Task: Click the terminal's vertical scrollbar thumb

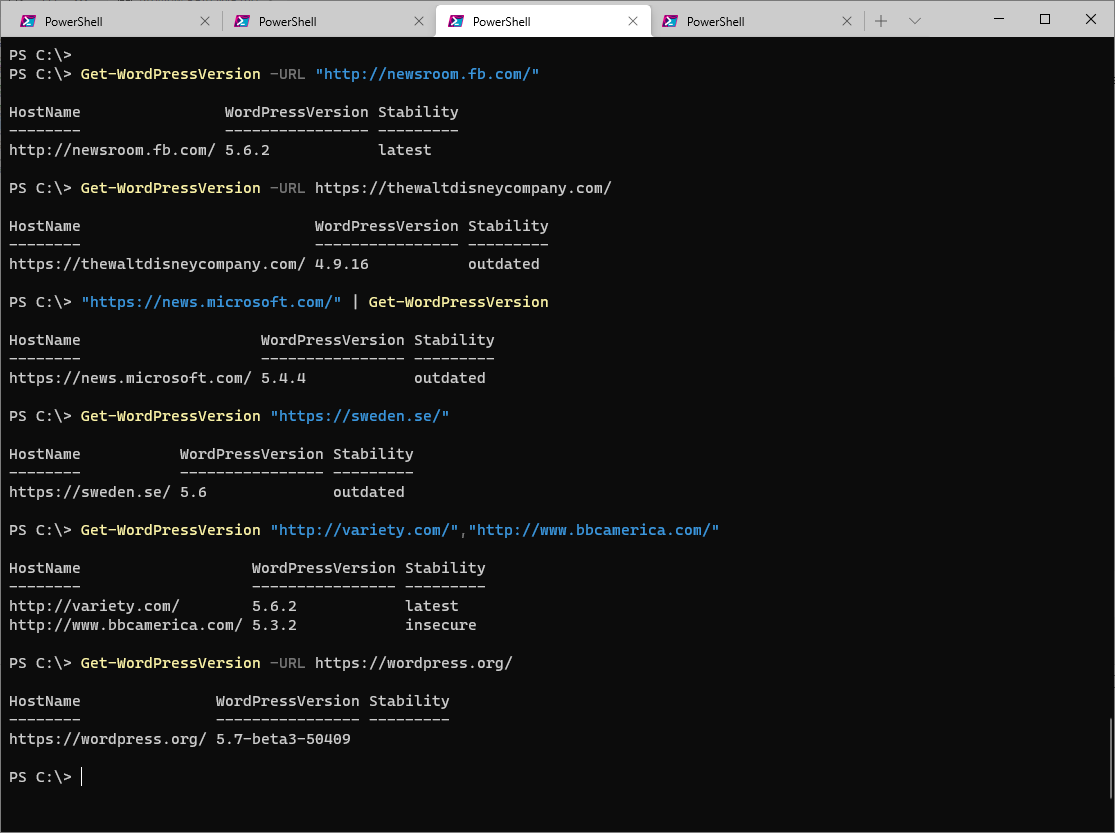Action: (1110, 758)
